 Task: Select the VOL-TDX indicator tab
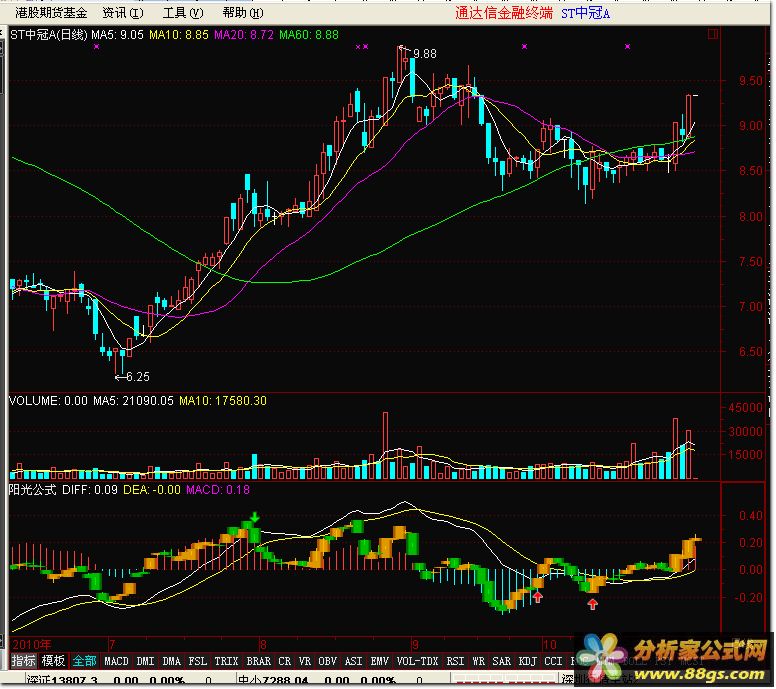[418, 661]
